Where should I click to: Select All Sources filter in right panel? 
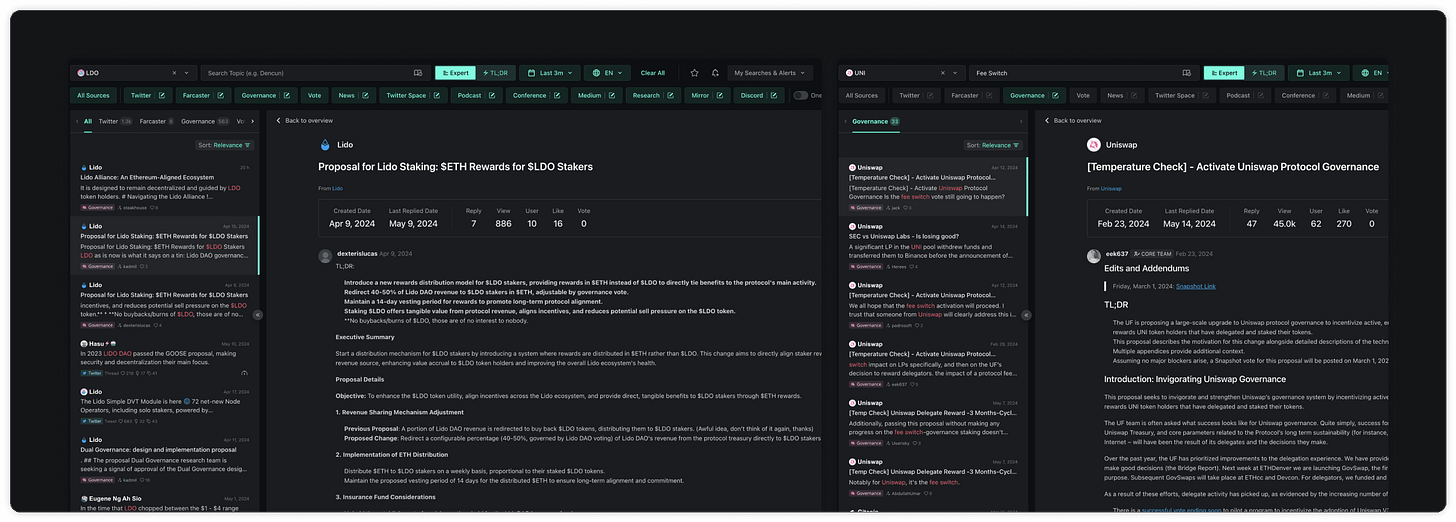861,95
